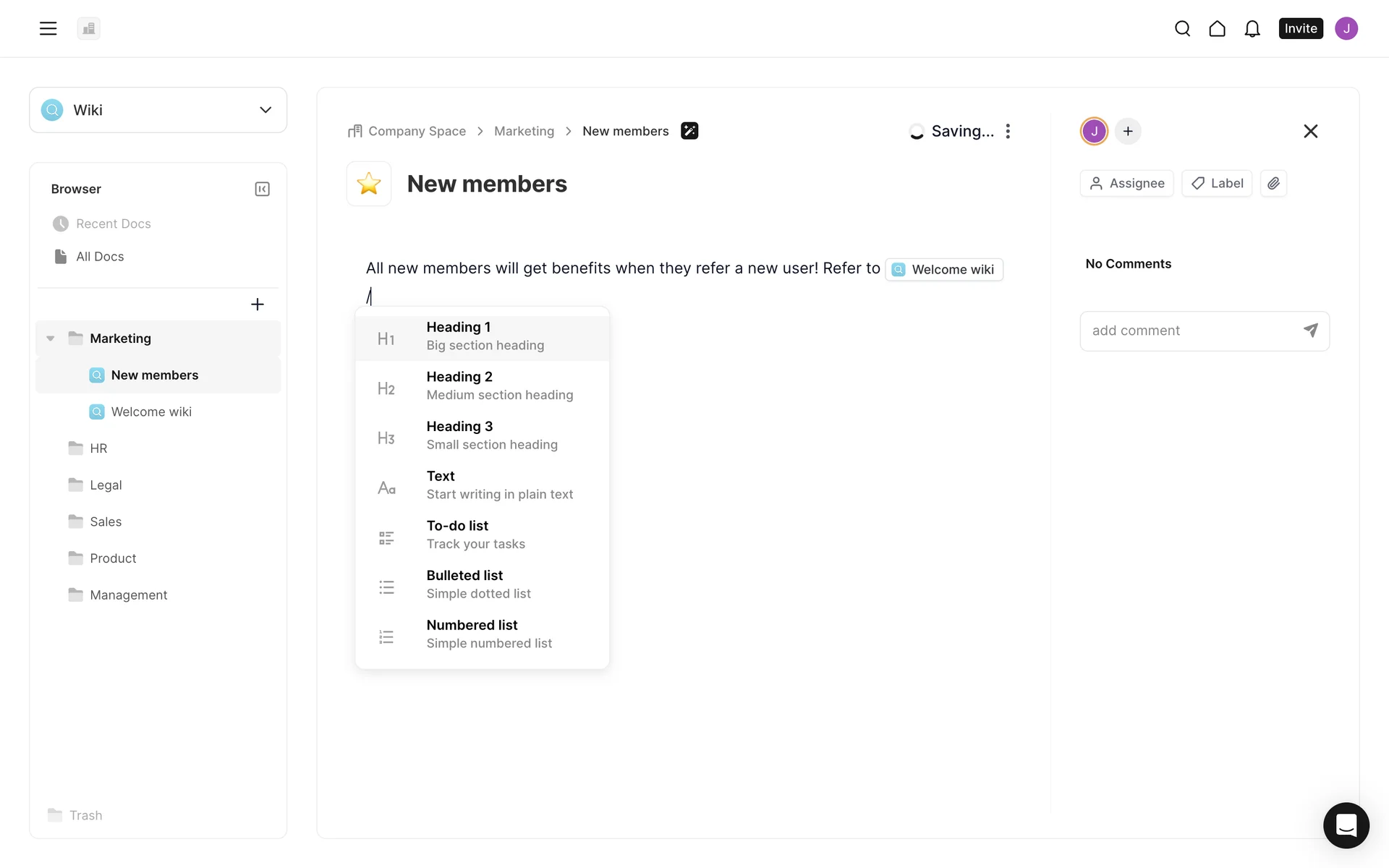Screen dimensions: 1389x868
Task: Collapse the Browser sidebar panel
Action: pyautogui.click(x=262, y=189)
